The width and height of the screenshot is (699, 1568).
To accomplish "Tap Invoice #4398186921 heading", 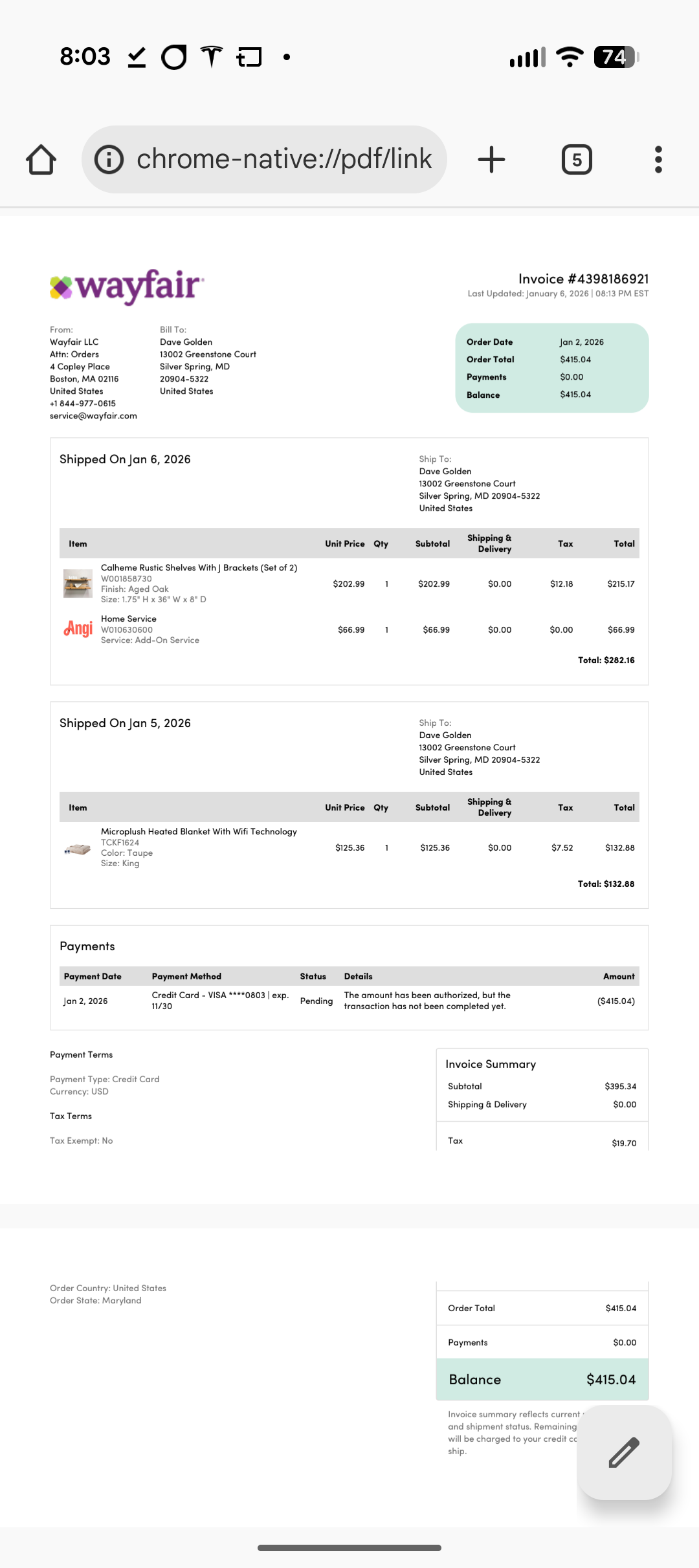I will [583, 279].
